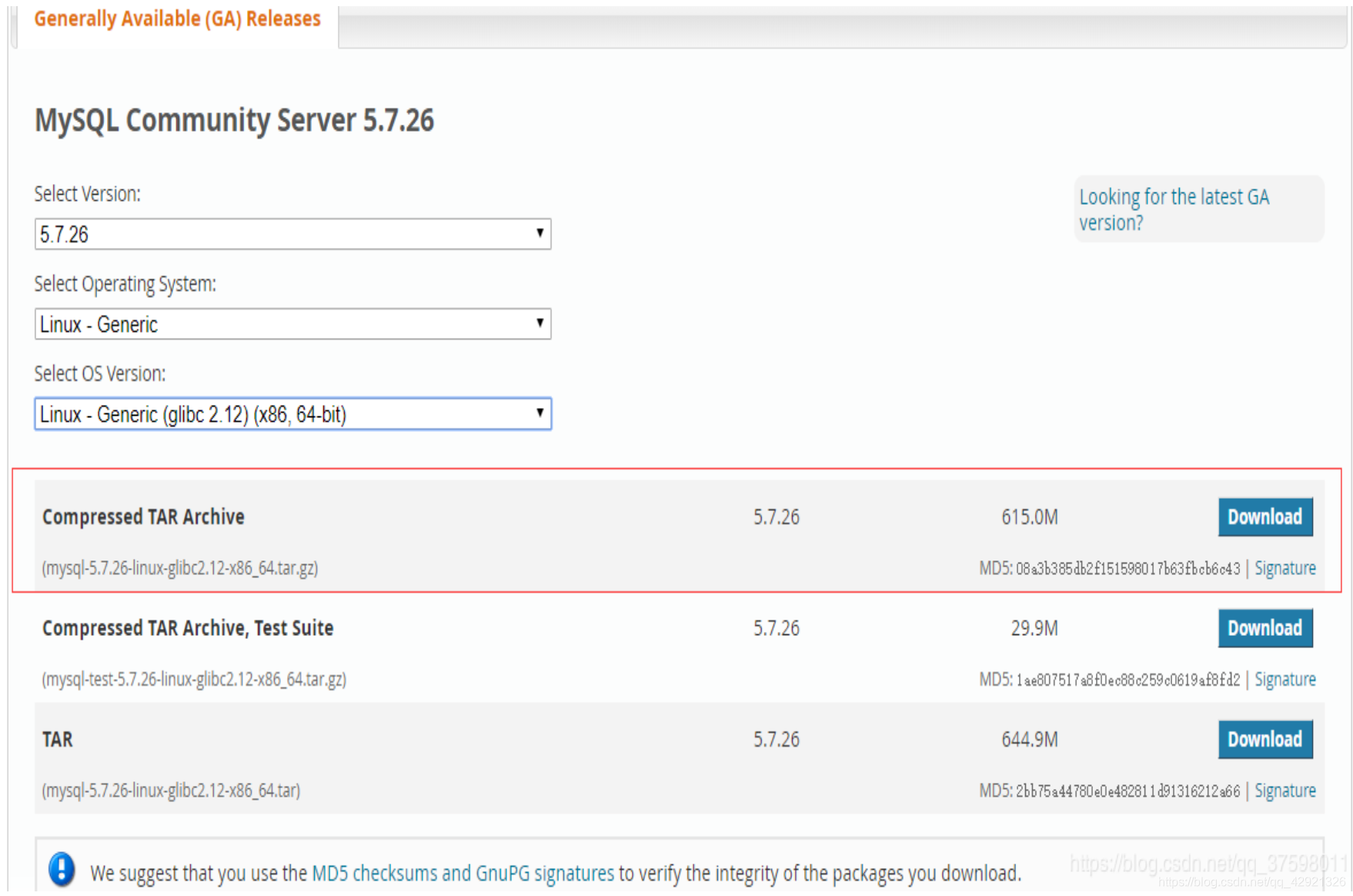
Task: Follow the MD5 checksums and GnuPG signatures link
Action: click(x=463, y=874)
